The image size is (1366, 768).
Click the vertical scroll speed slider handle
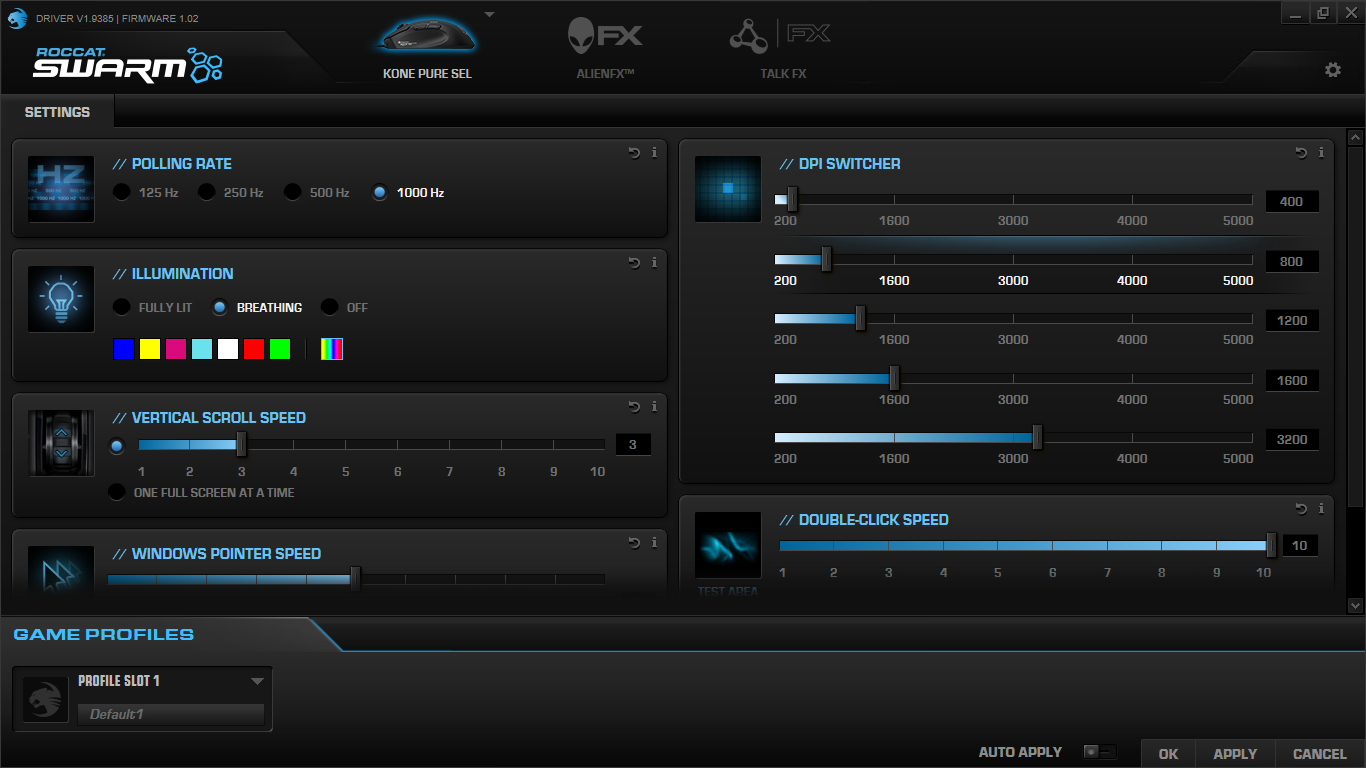pos(241,444)
